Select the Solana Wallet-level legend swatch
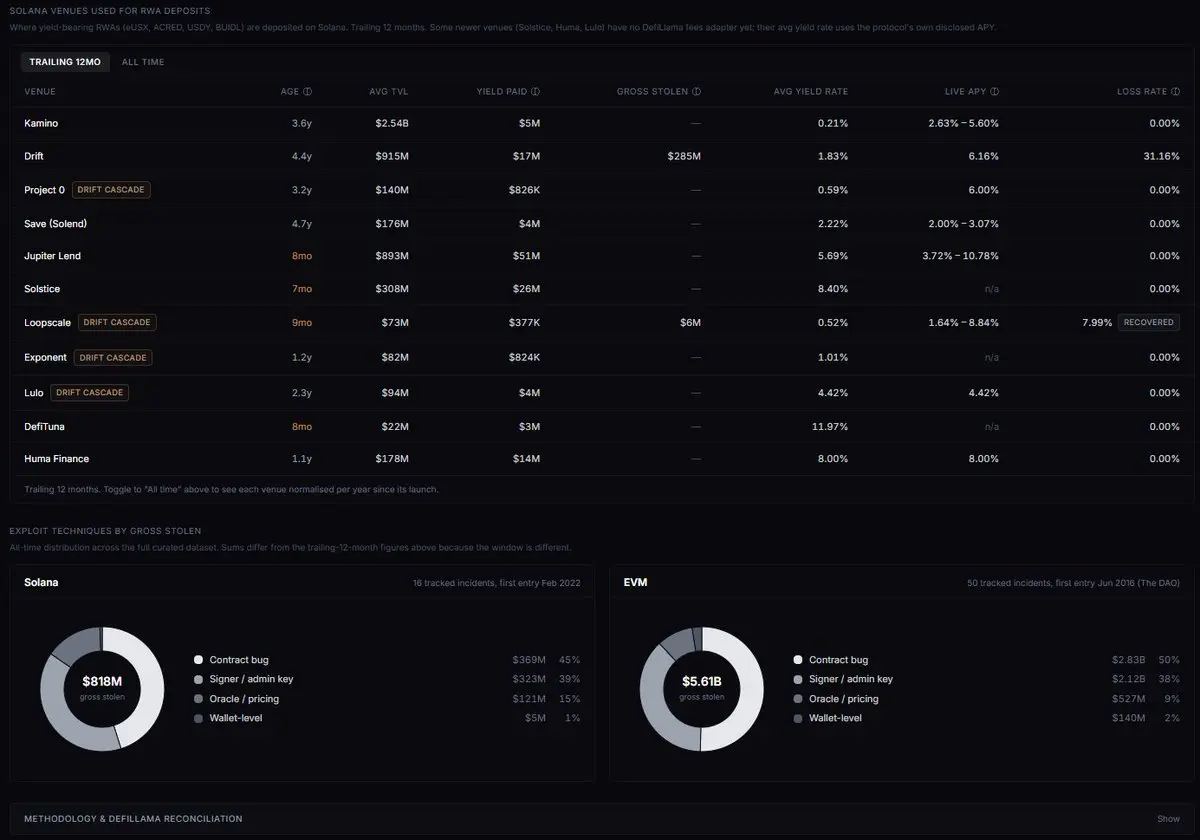 coord(198,718)
